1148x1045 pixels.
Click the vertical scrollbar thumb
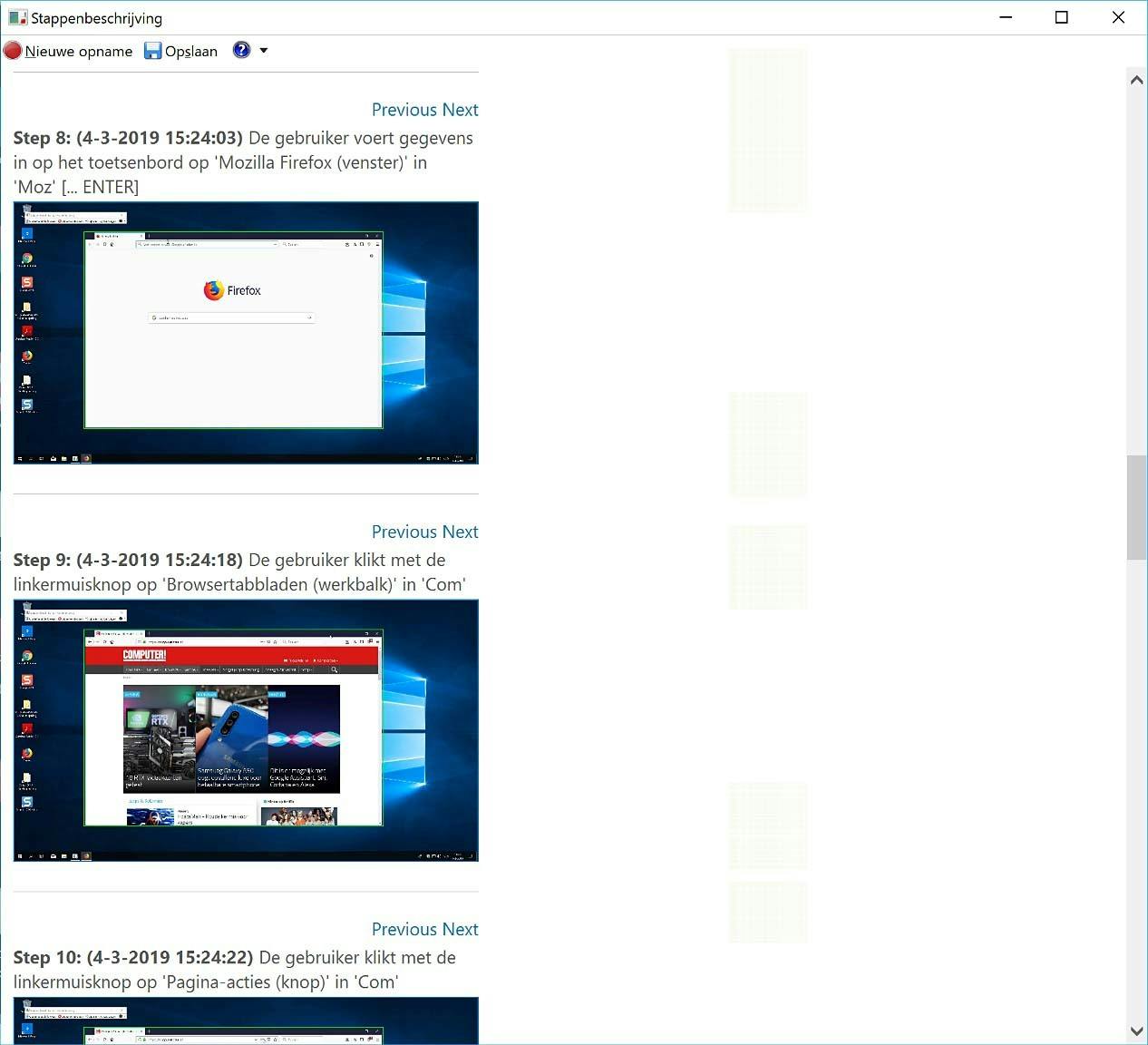(x=1136, y=508)
